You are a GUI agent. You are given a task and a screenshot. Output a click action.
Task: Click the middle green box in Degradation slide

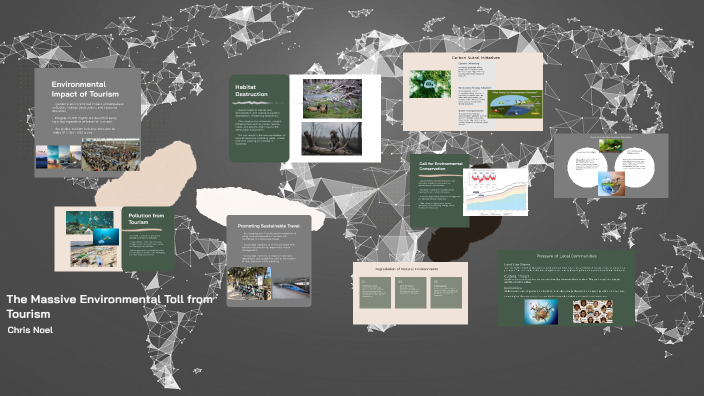pyautogui.click(x=410, y=293)
